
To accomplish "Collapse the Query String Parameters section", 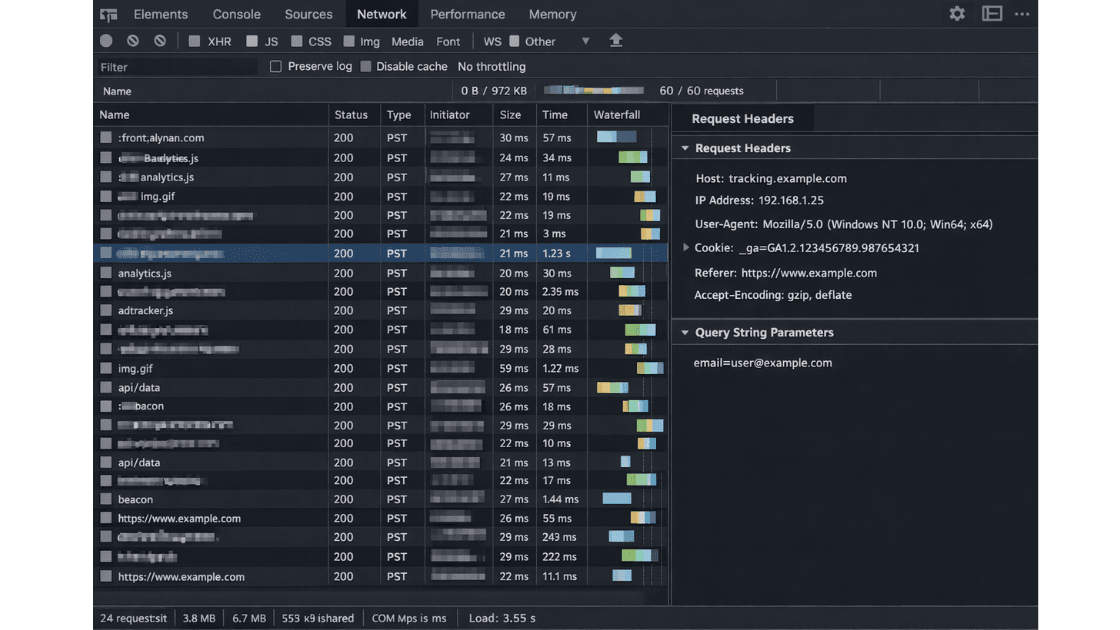I will coord(685,333).
